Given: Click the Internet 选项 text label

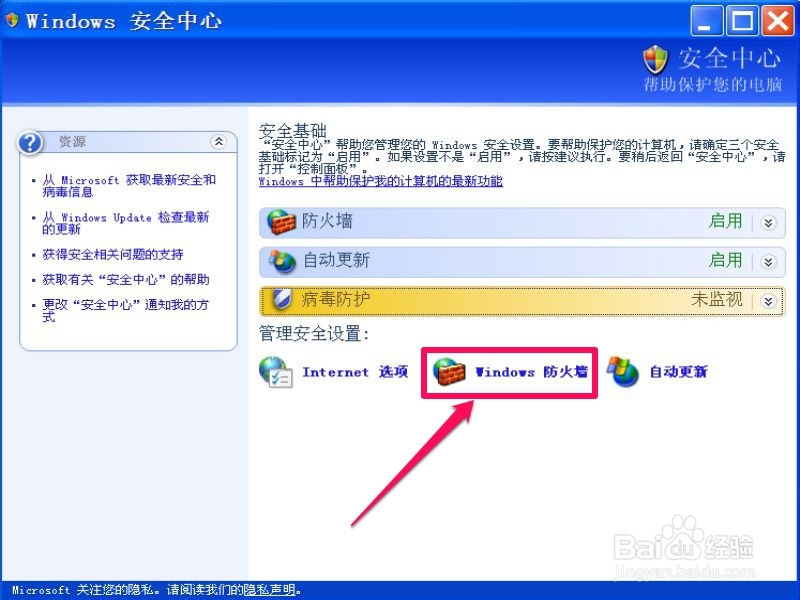Looking at the screenshot, I should click(x=355, y=372).
